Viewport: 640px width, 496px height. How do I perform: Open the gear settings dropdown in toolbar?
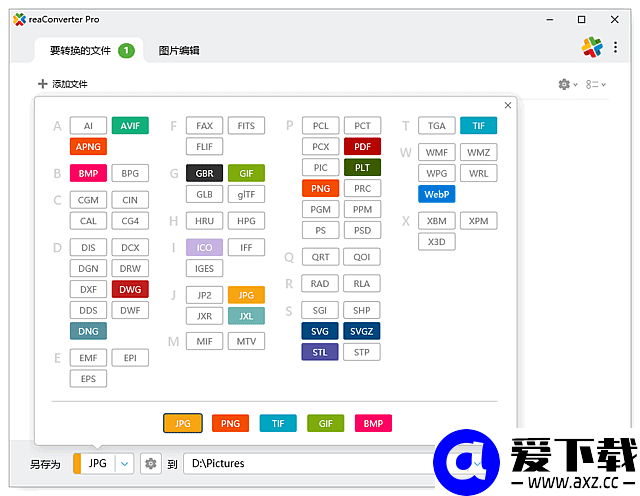point(568,84)
